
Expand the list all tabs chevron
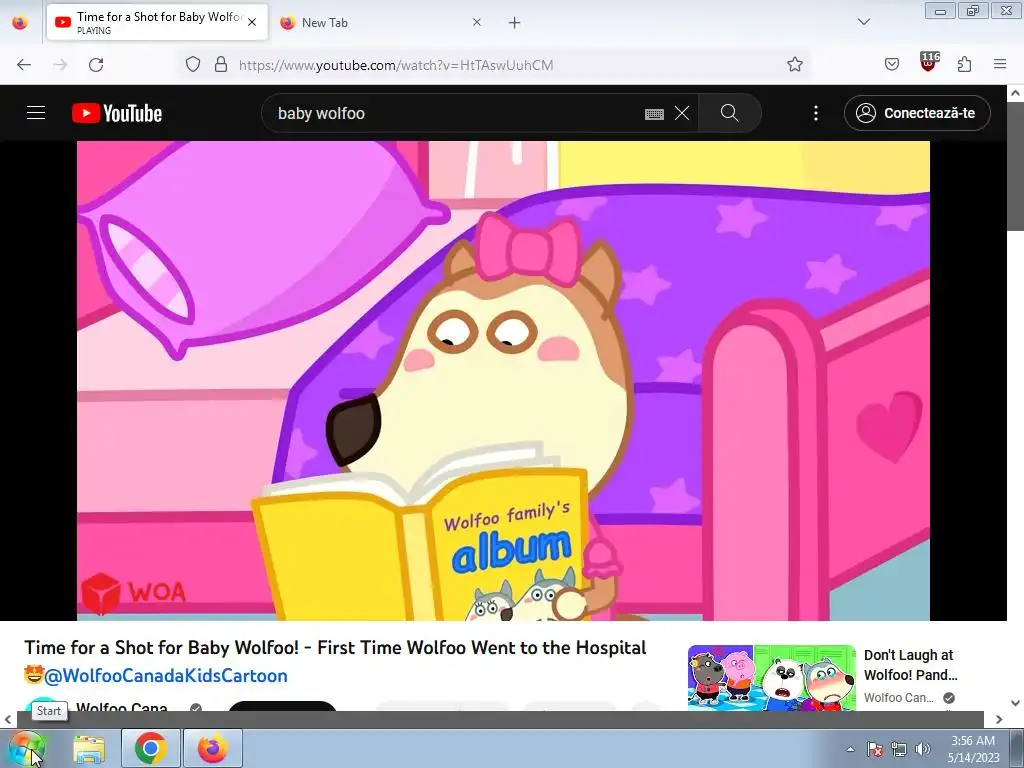(864, 22)
